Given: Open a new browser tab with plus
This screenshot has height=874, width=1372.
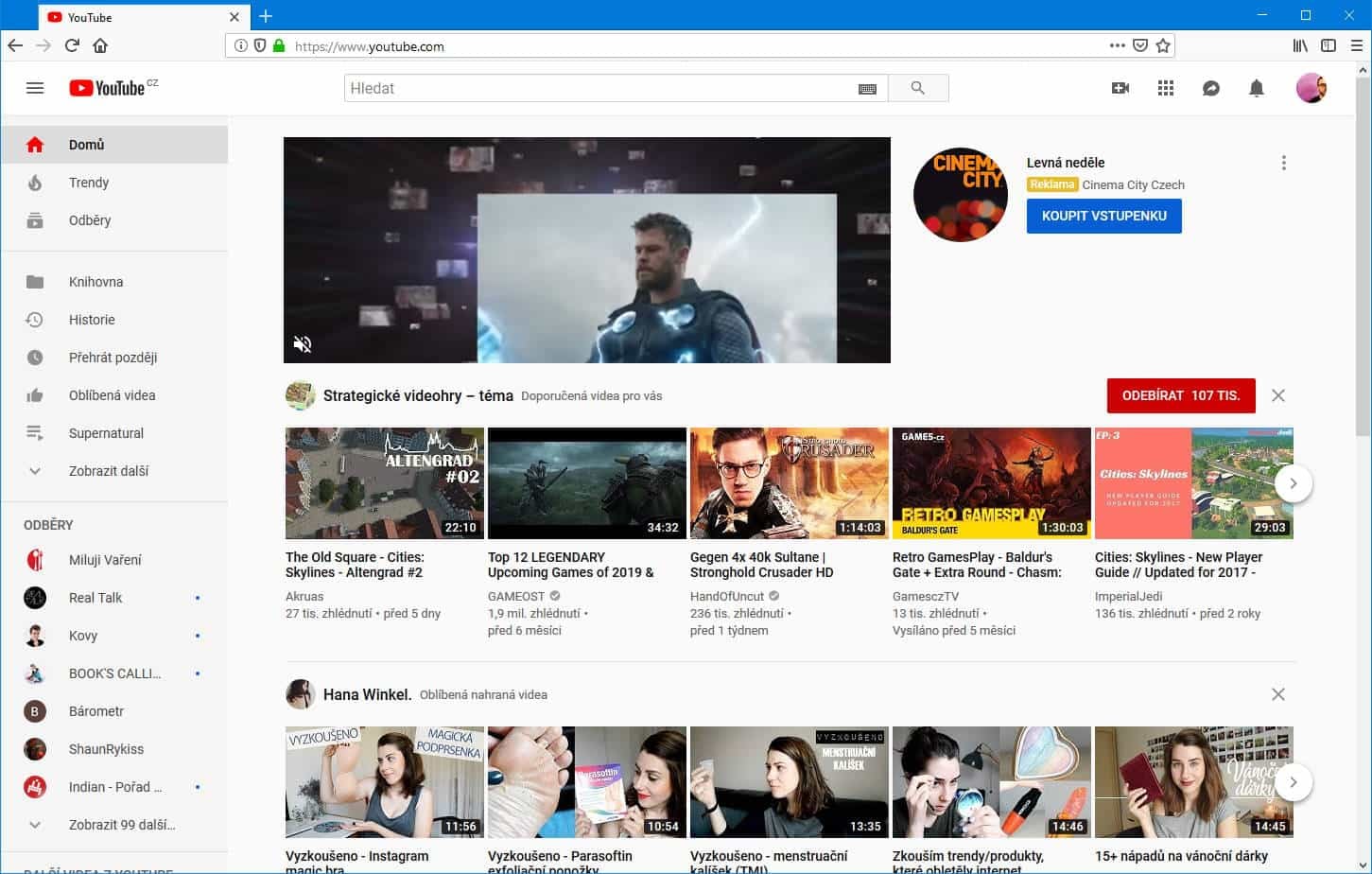Looking at the screenshot, I should [x=266, y=16].
